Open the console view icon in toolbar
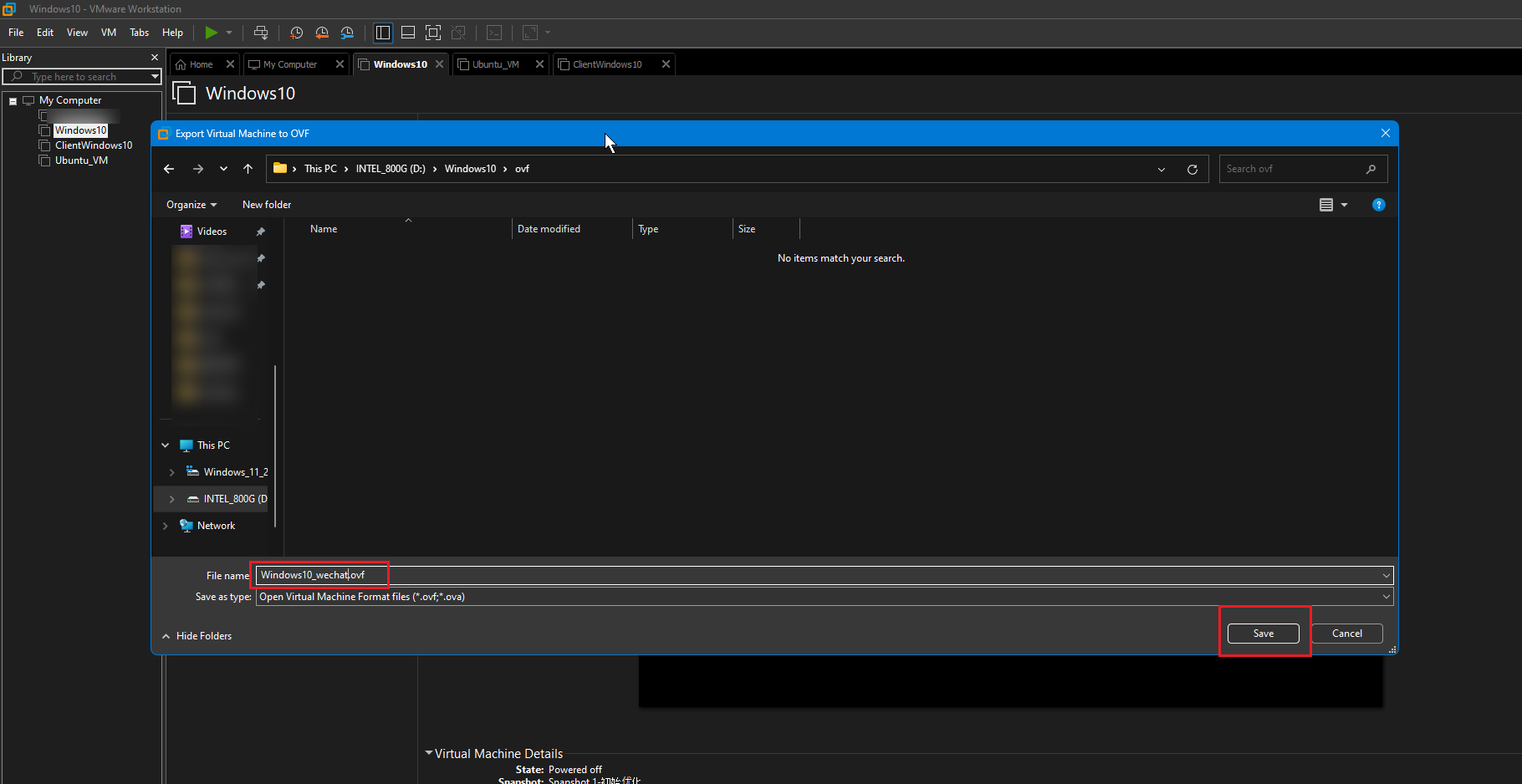The height and width of the screenshot is (784, 1522). coord(494,33)
